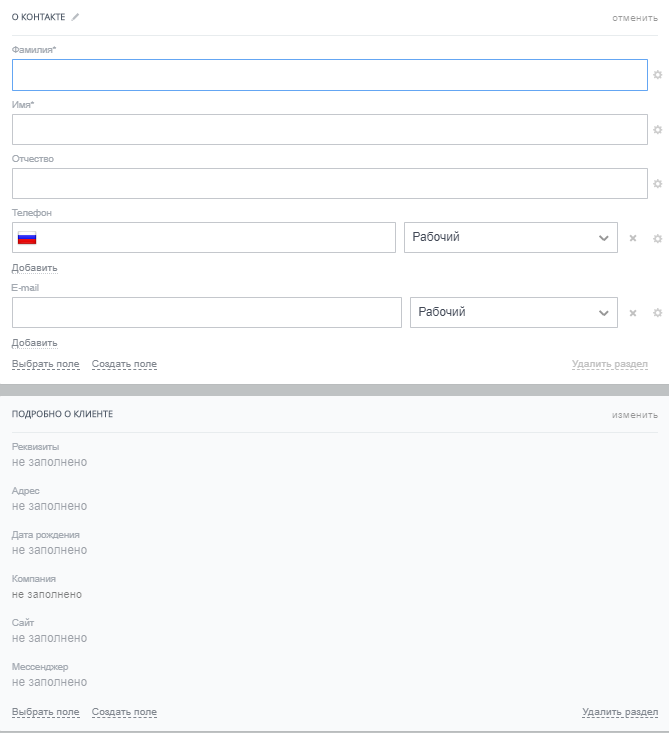This screenshot has height=733, width=669.
Task: Focus the Фамилия text input
Action: [x=329, y=75]
